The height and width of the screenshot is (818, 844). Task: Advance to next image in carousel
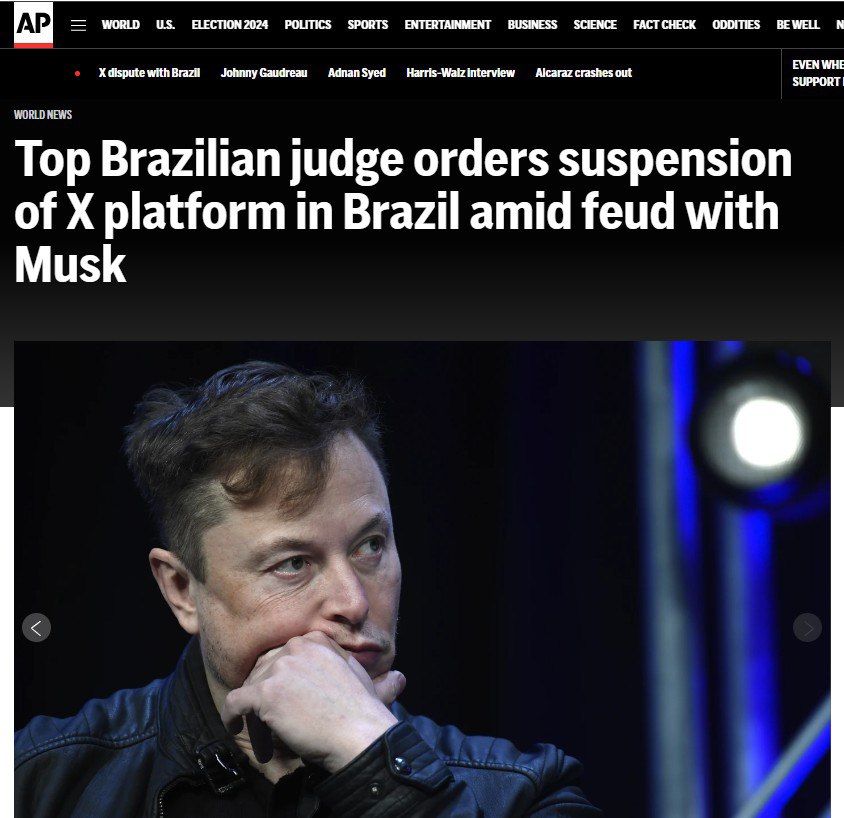coord(807,627)
